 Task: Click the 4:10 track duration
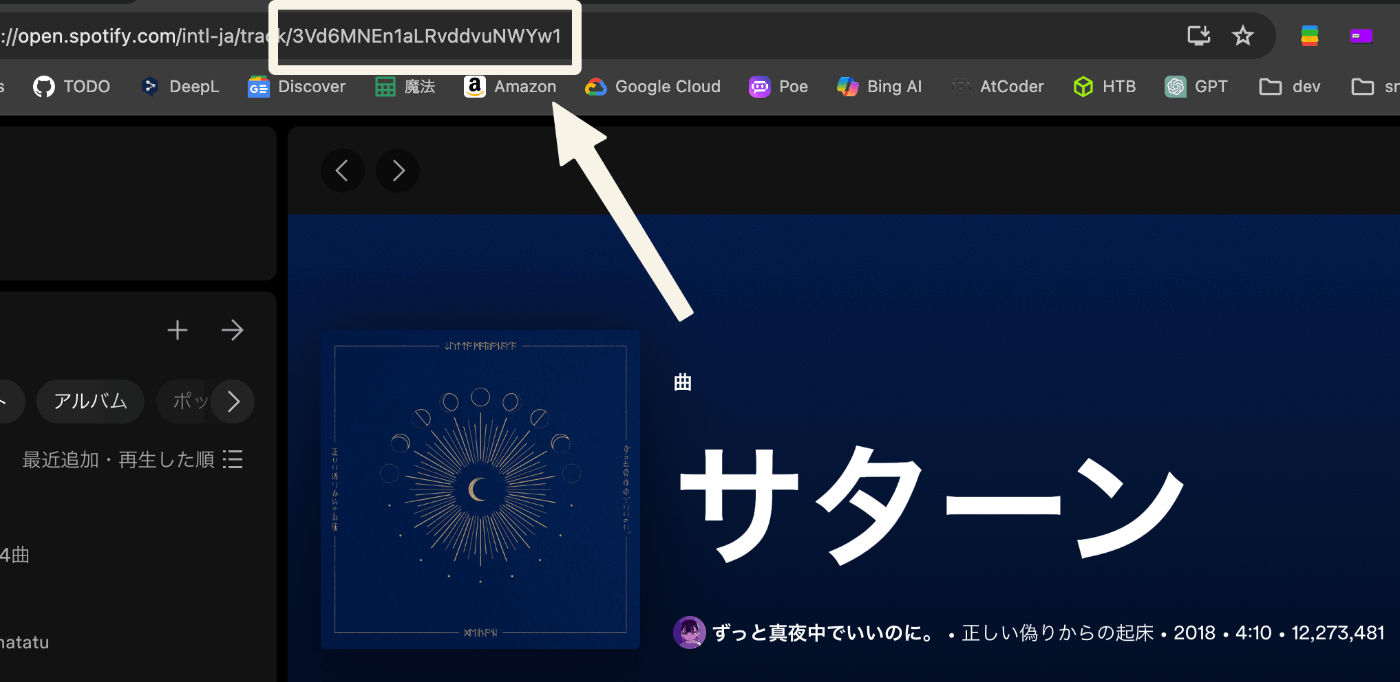click(x=1253, y=633)
